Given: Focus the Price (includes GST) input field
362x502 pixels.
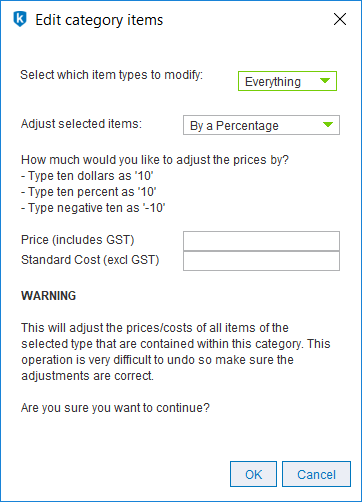Looking at the screenshot, I should click(261, 241).
